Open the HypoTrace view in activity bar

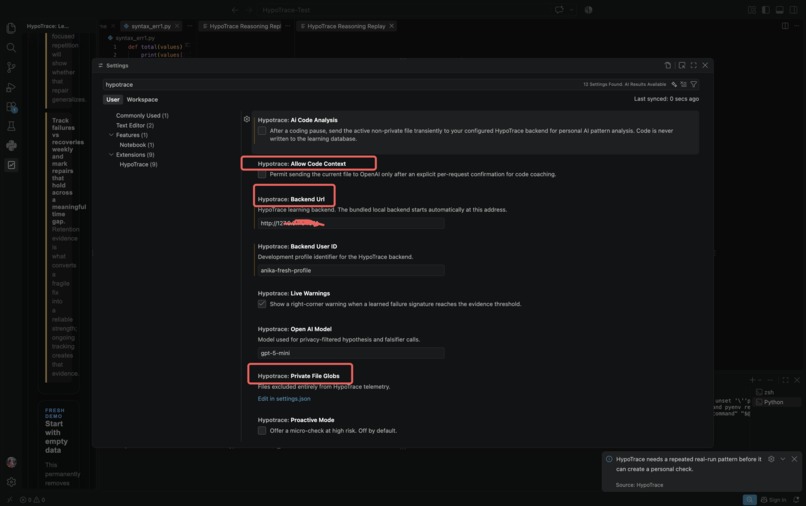tap(11, 165)
